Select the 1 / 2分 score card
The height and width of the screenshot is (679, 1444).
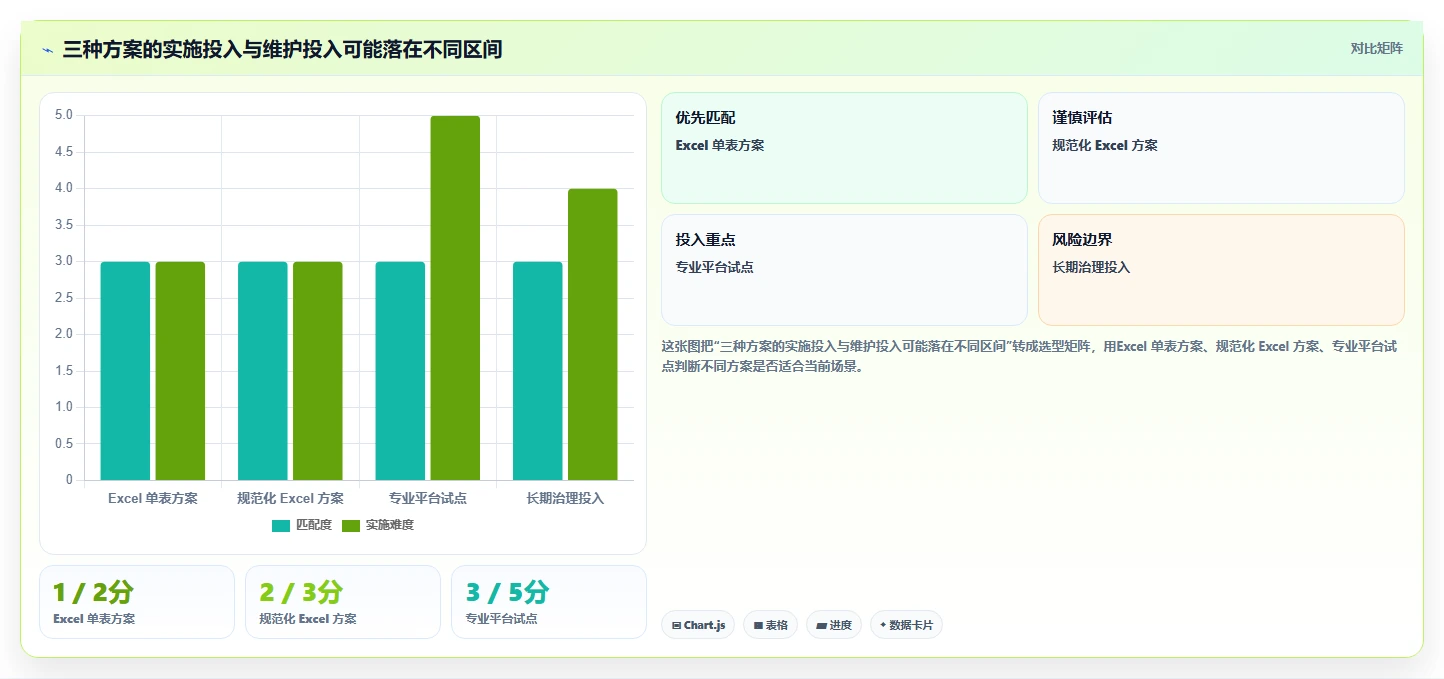(137, 601)
